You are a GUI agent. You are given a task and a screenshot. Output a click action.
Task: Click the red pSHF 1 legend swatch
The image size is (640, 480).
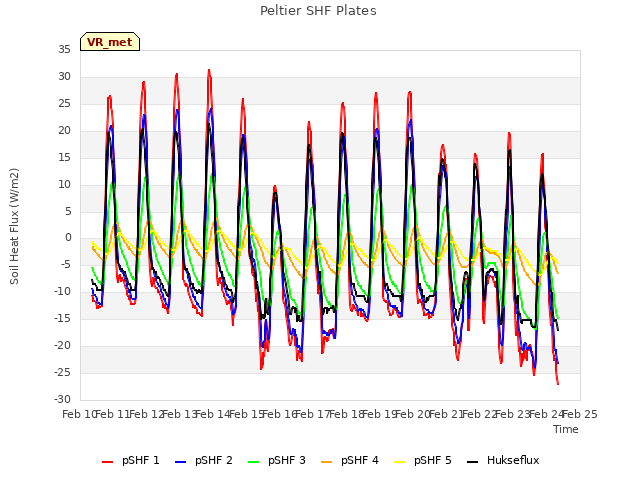[107, 462]
